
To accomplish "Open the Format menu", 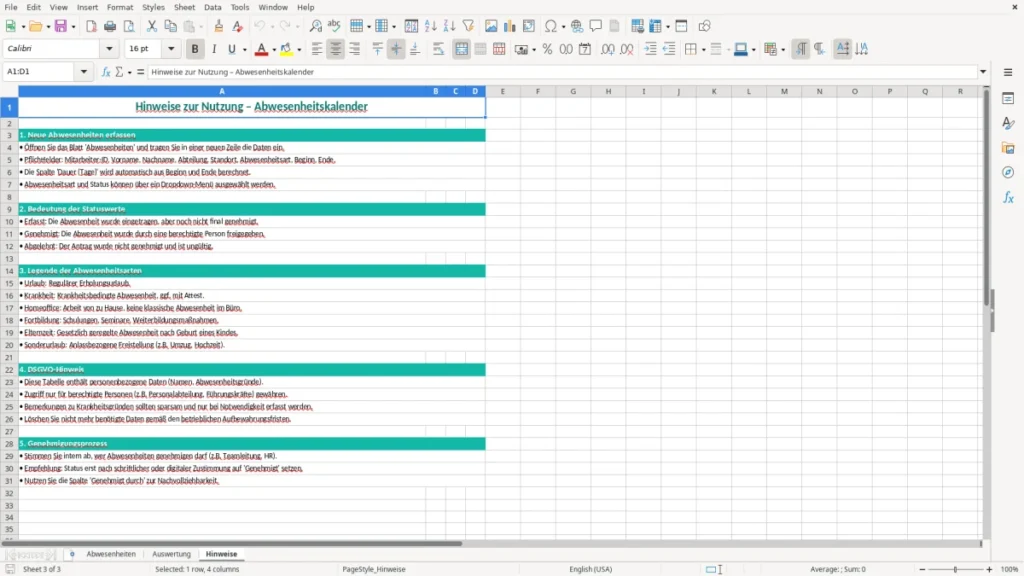I will point(120,7).
